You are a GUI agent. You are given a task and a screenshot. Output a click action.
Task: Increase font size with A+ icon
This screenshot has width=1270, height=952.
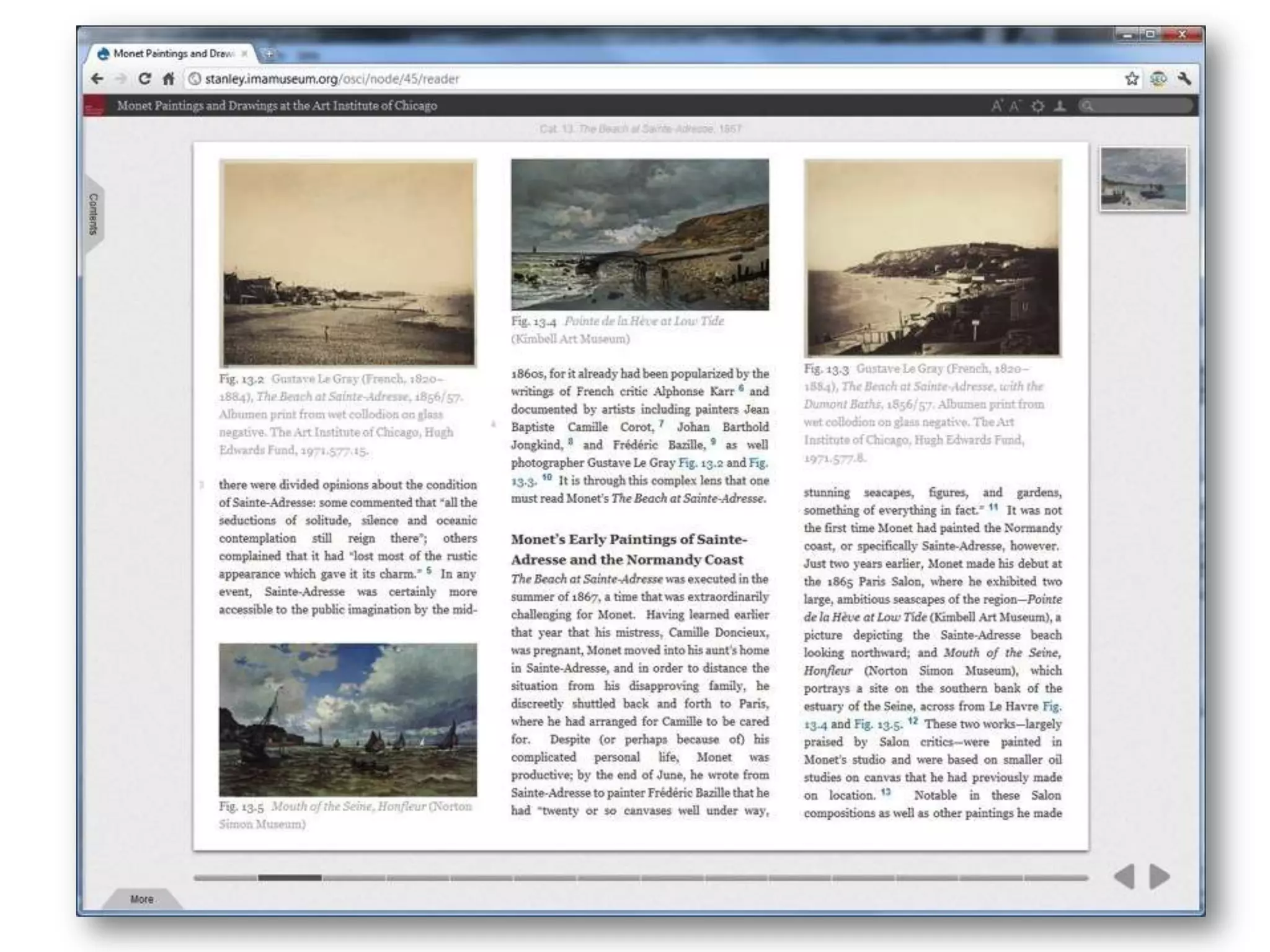click(x=997, y=105)
